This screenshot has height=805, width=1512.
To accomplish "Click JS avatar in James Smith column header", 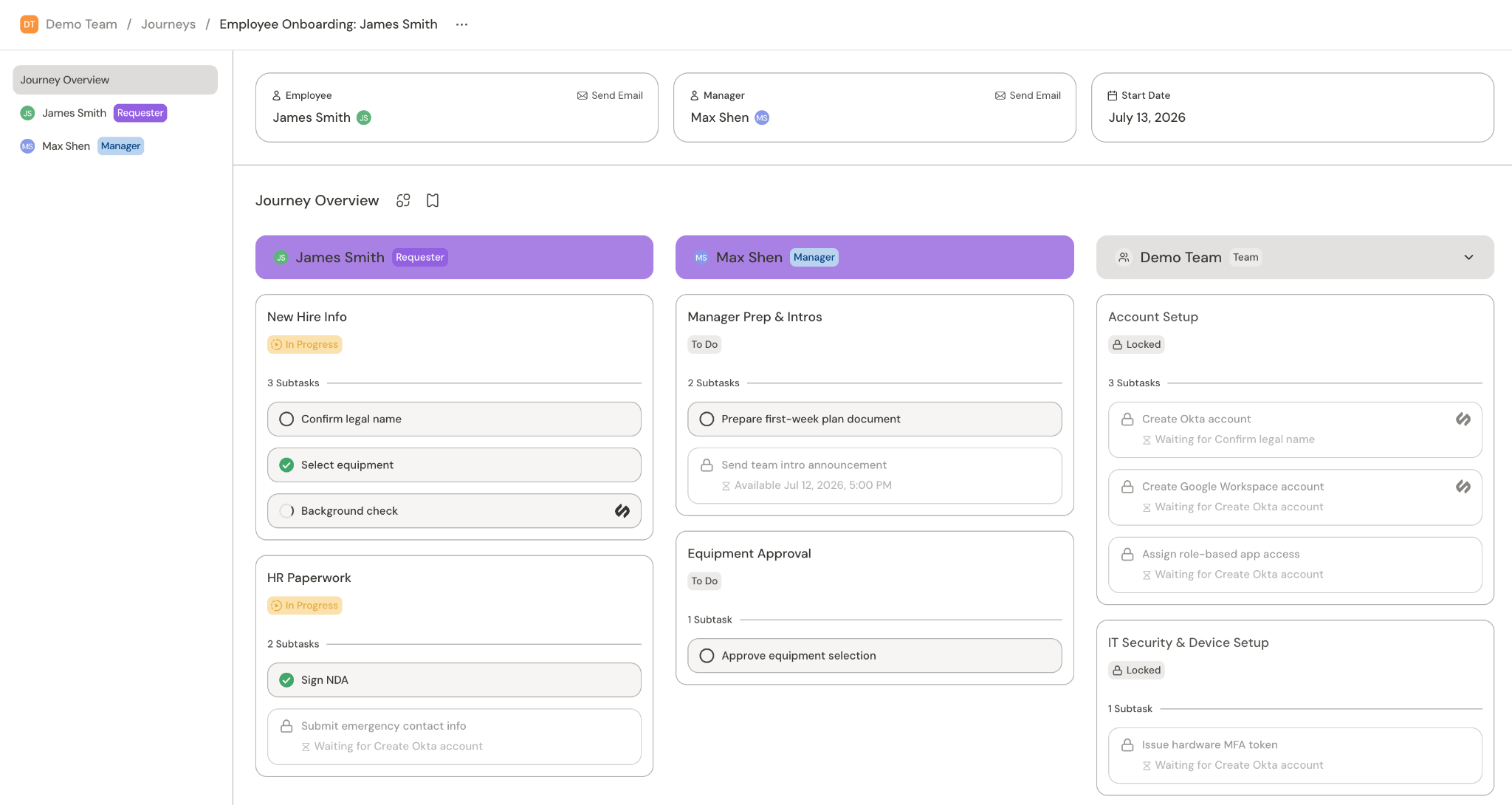I will (281, 258).
